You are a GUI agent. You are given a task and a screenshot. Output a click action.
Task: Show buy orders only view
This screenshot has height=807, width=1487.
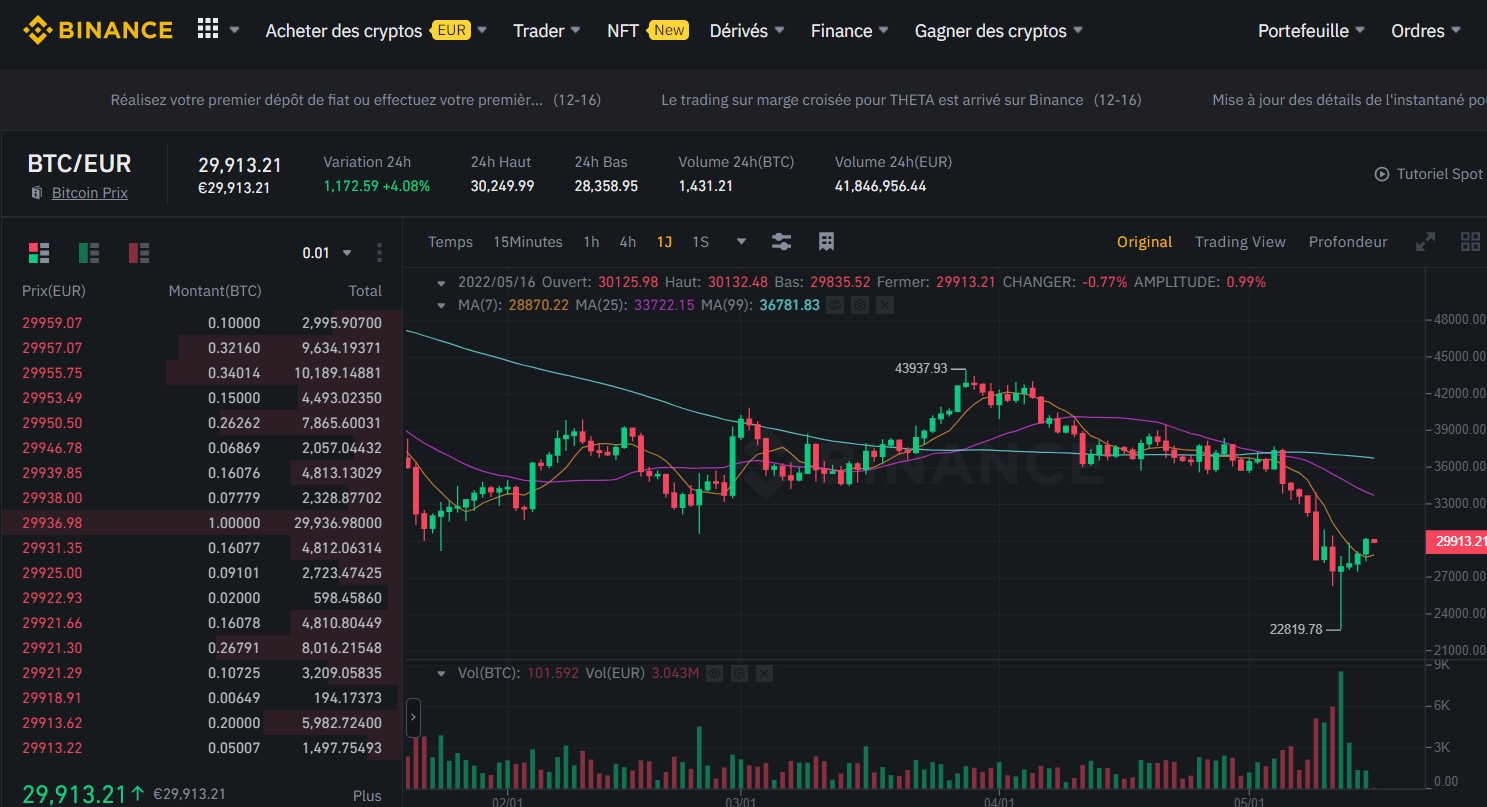click(x=89, y=253)
